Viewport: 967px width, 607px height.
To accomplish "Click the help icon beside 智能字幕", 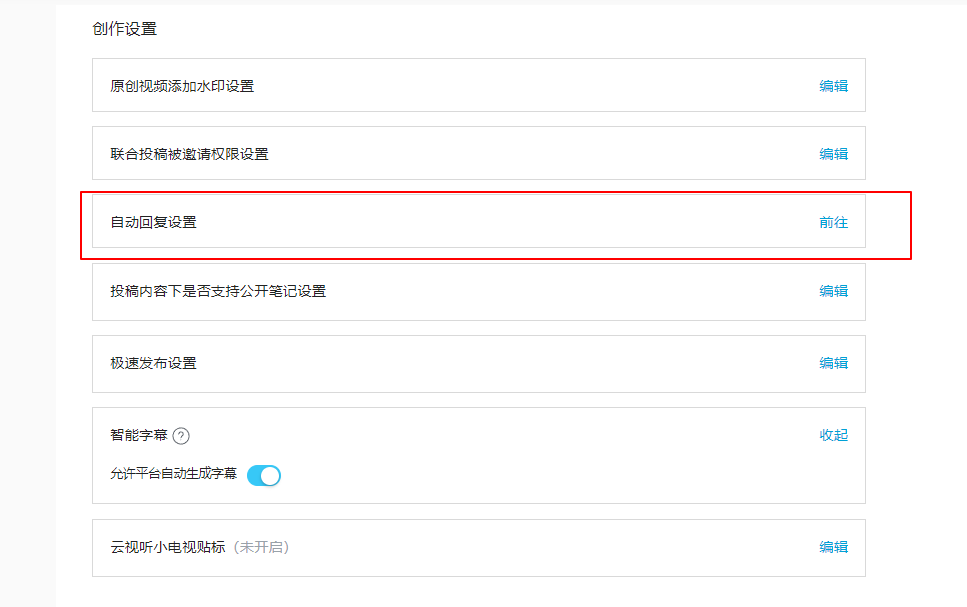I will pos(181,436).
